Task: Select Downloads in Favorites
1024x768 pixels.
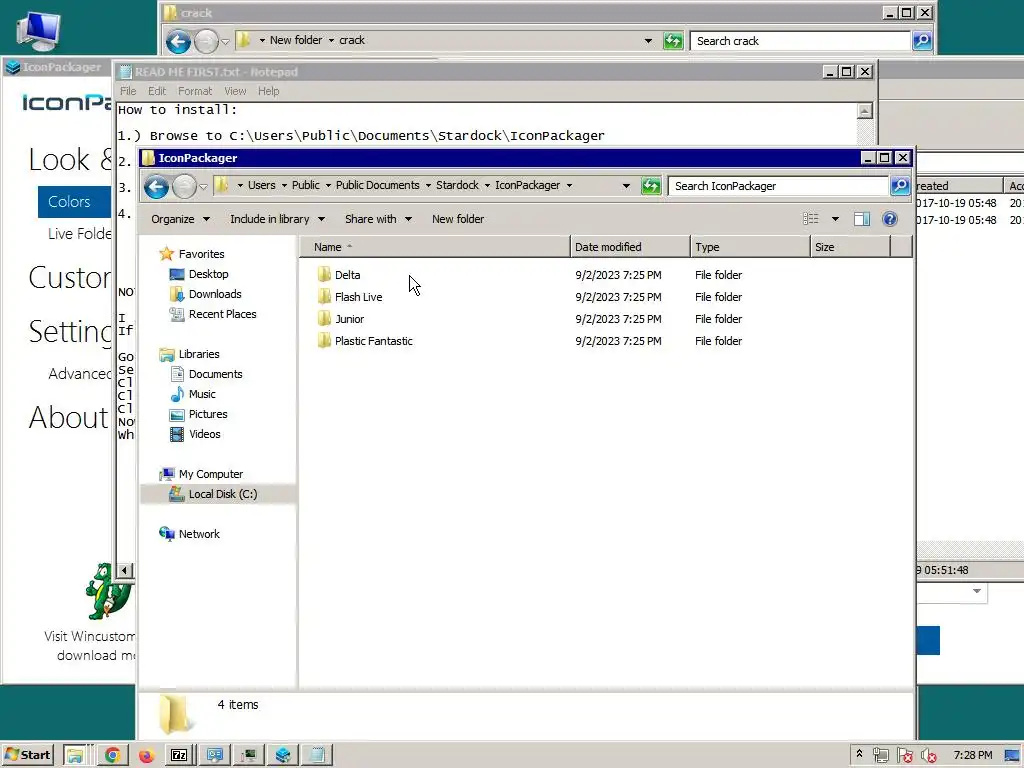Action: pyautogui.click(x=215, y=294)
